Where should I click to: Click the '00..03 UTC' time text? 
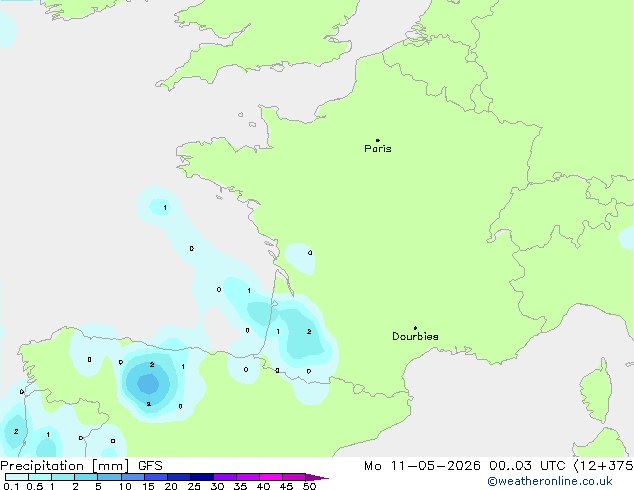point(527,466)
